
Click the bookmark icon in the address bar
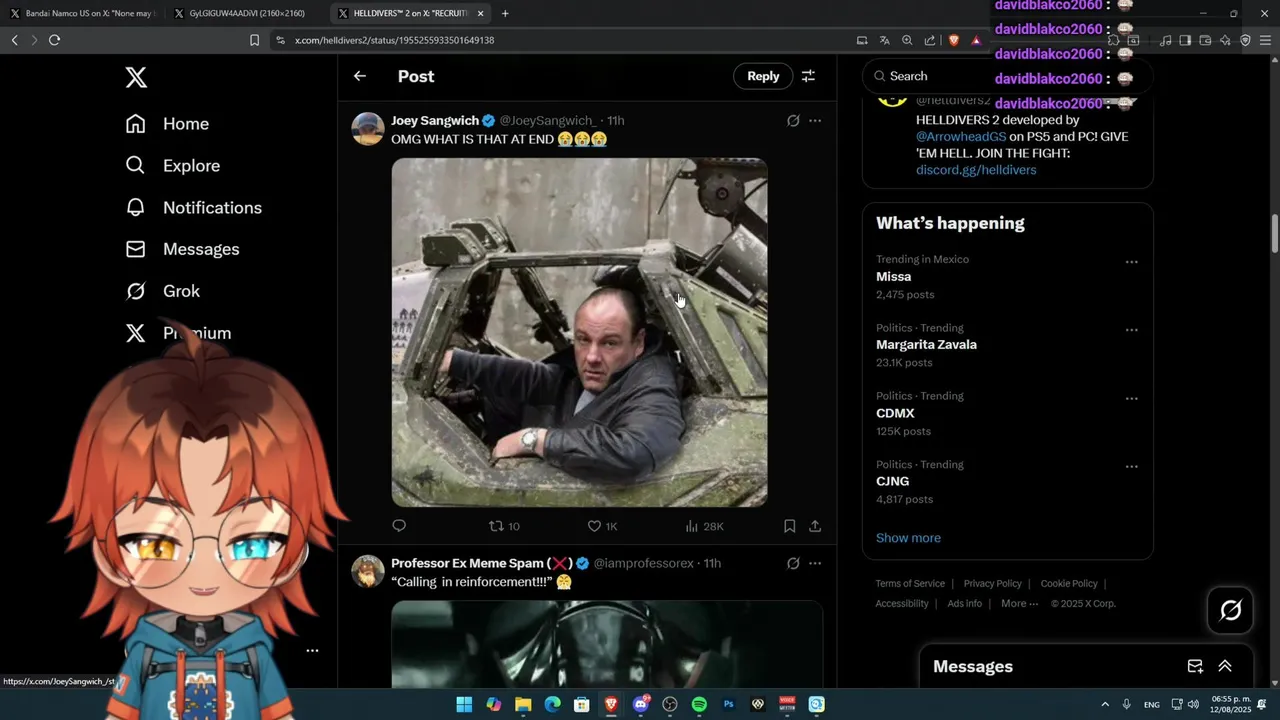255,40
